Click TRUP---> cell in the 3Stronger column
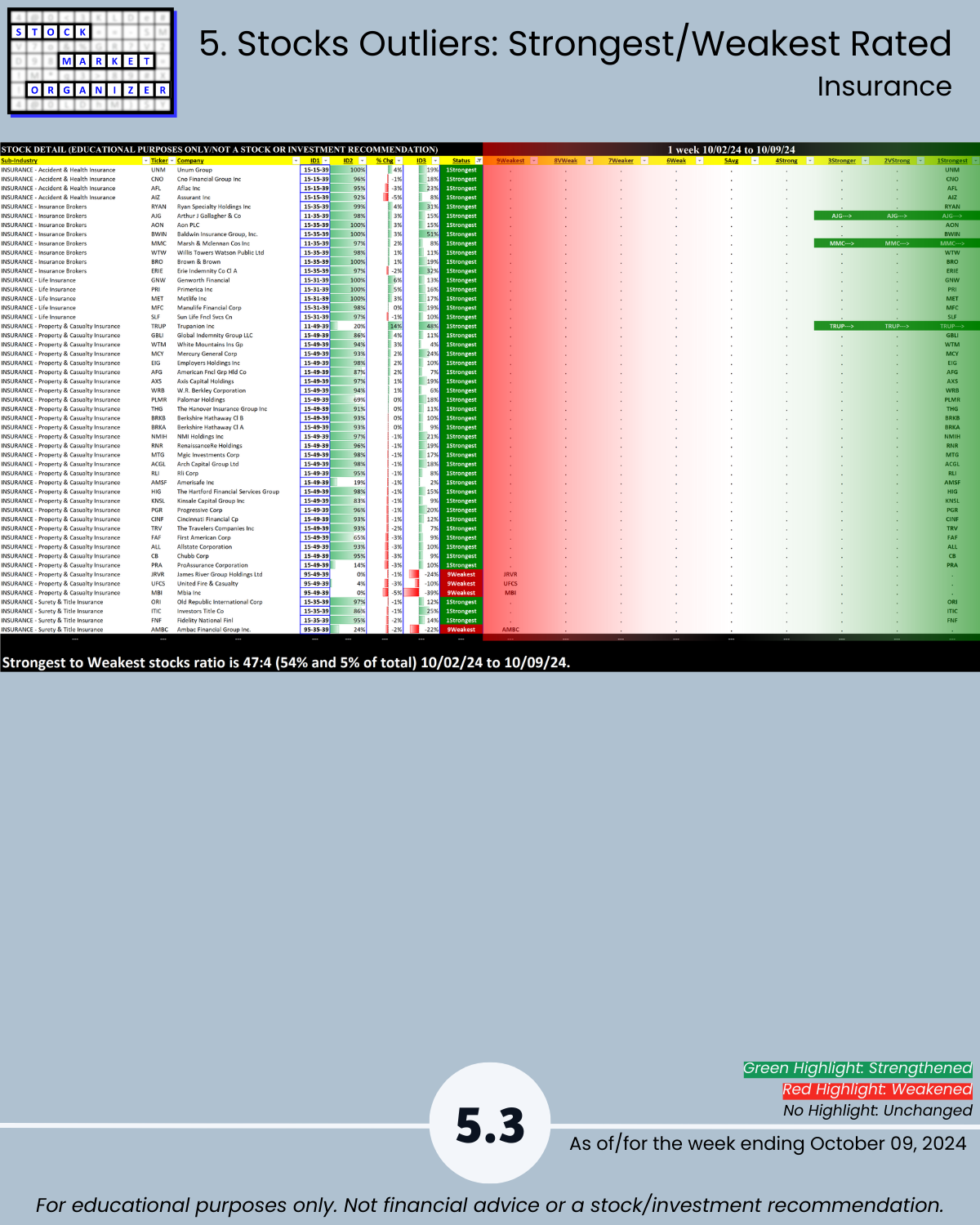 [x=842, y=326]
